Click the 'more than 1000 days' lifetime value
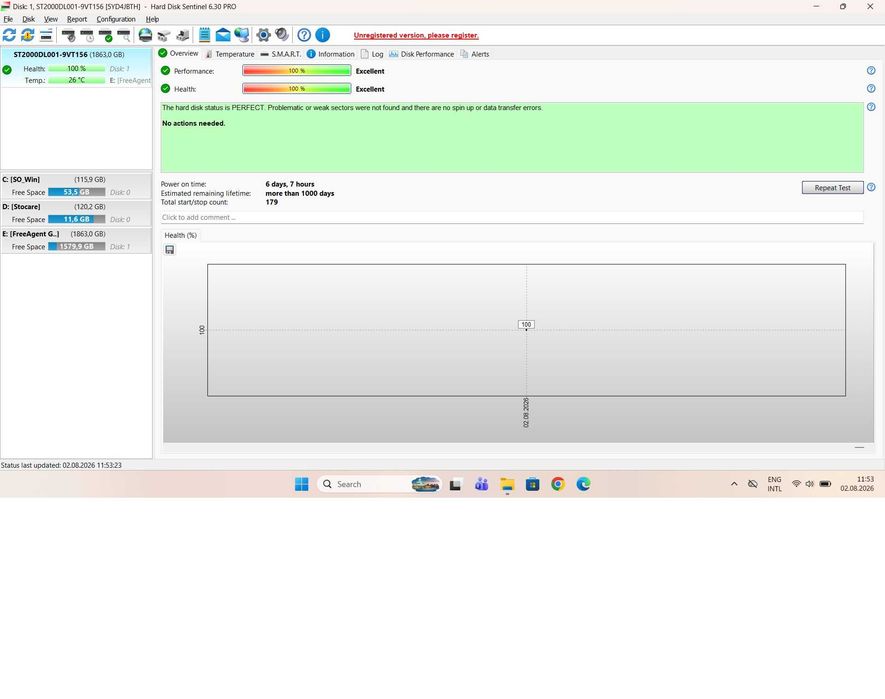Screen dimensions: 885x699 (x=300, y=193)
